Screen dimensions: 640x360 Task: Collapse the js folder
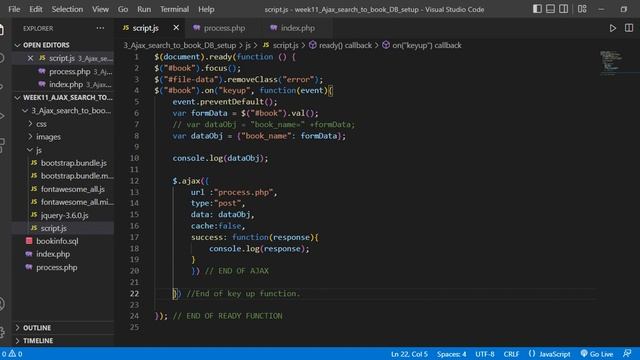(x=63, y=150)
